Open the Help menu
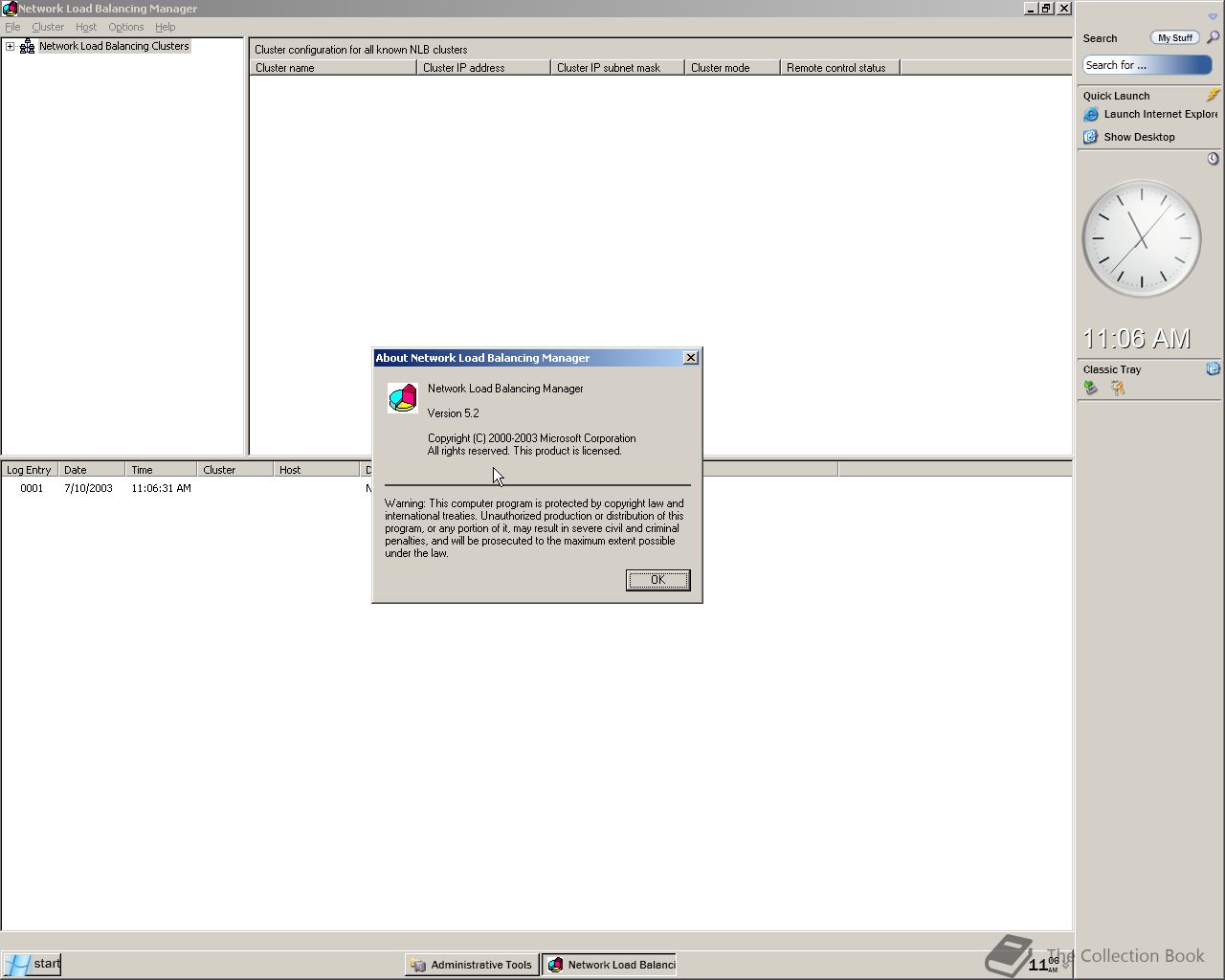 pos(165,27)
